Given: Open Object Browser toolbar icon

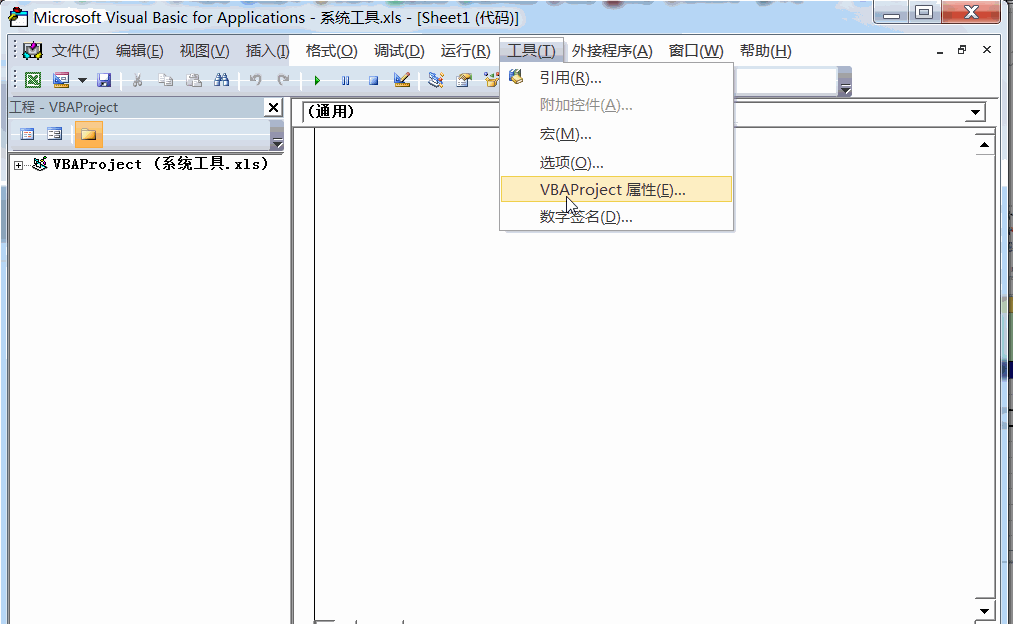Looking at the screenshot, I should click(492, 80).
